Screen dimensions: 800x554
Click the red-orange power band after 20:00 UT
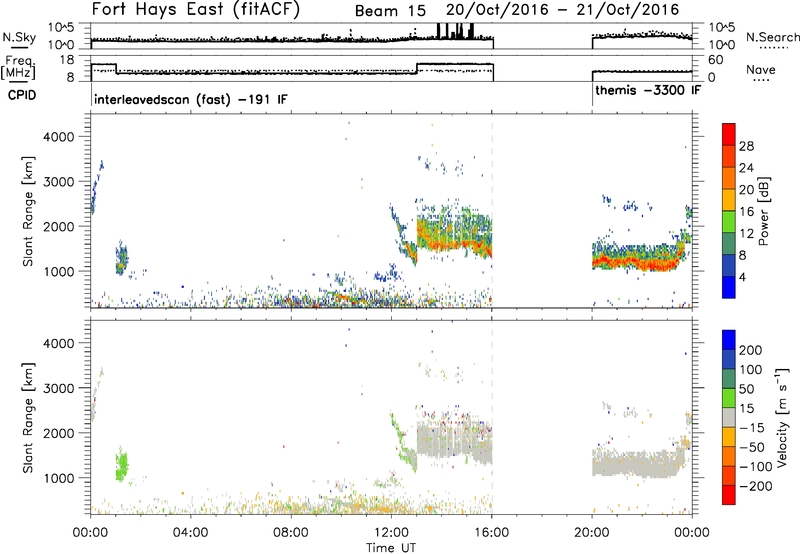tap(638, 263)
